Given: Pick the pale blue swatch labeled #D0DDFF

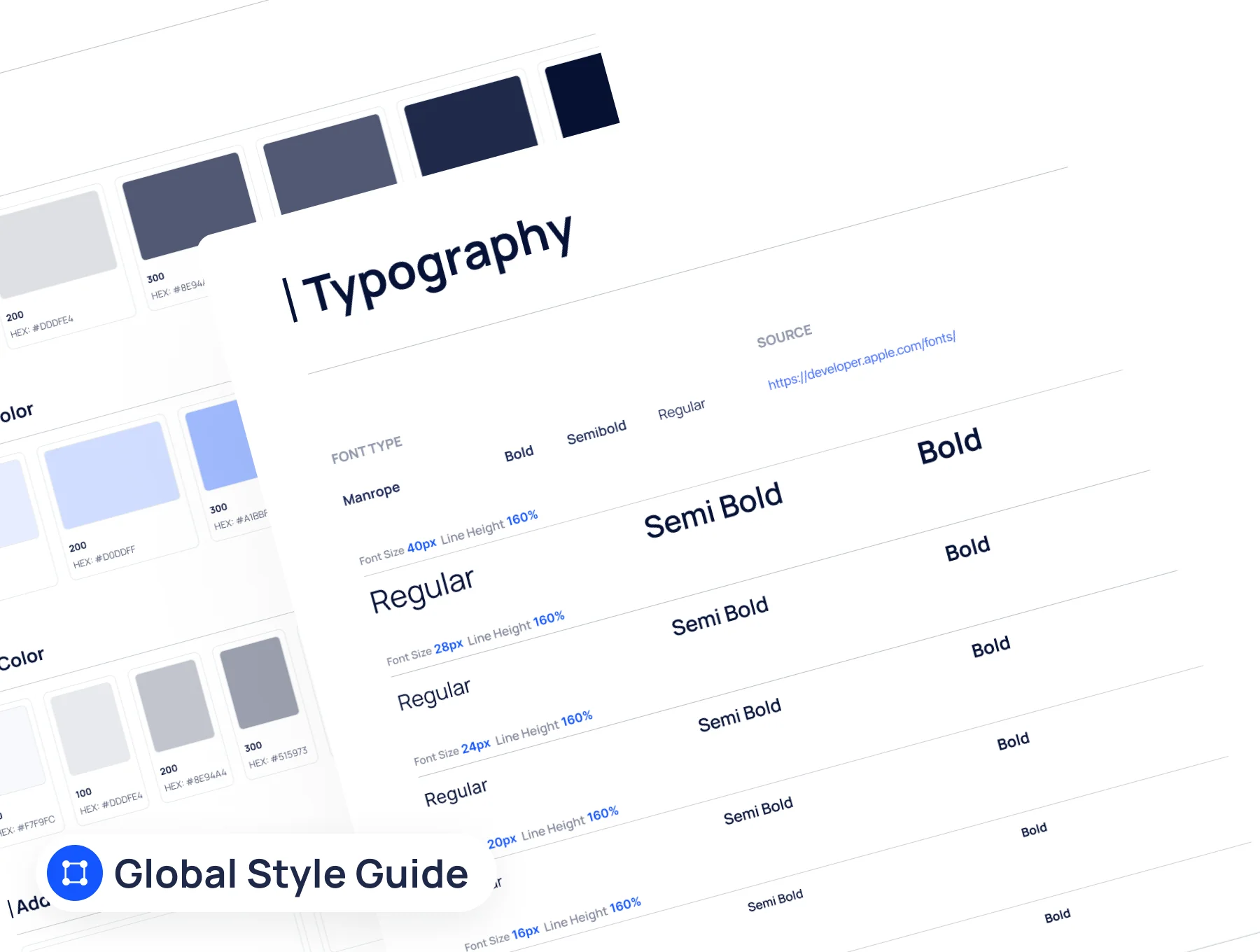Looking at the screenshot, I should [x=112, y=475].
